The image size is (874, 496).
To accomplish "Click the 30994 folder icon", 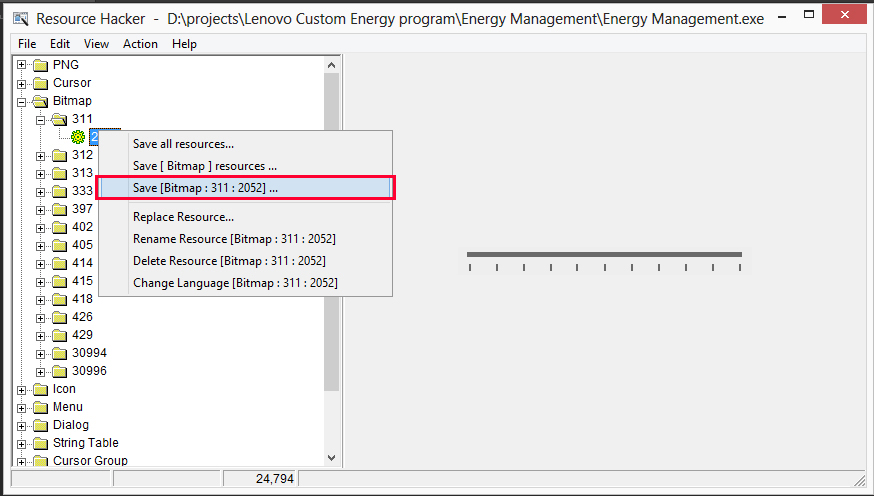I will pos(59,353).
